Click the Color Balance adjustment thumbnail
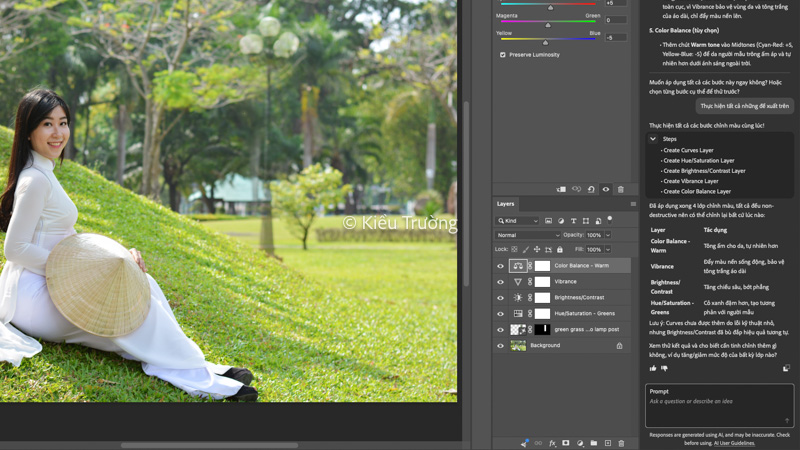 pos(518,266)
